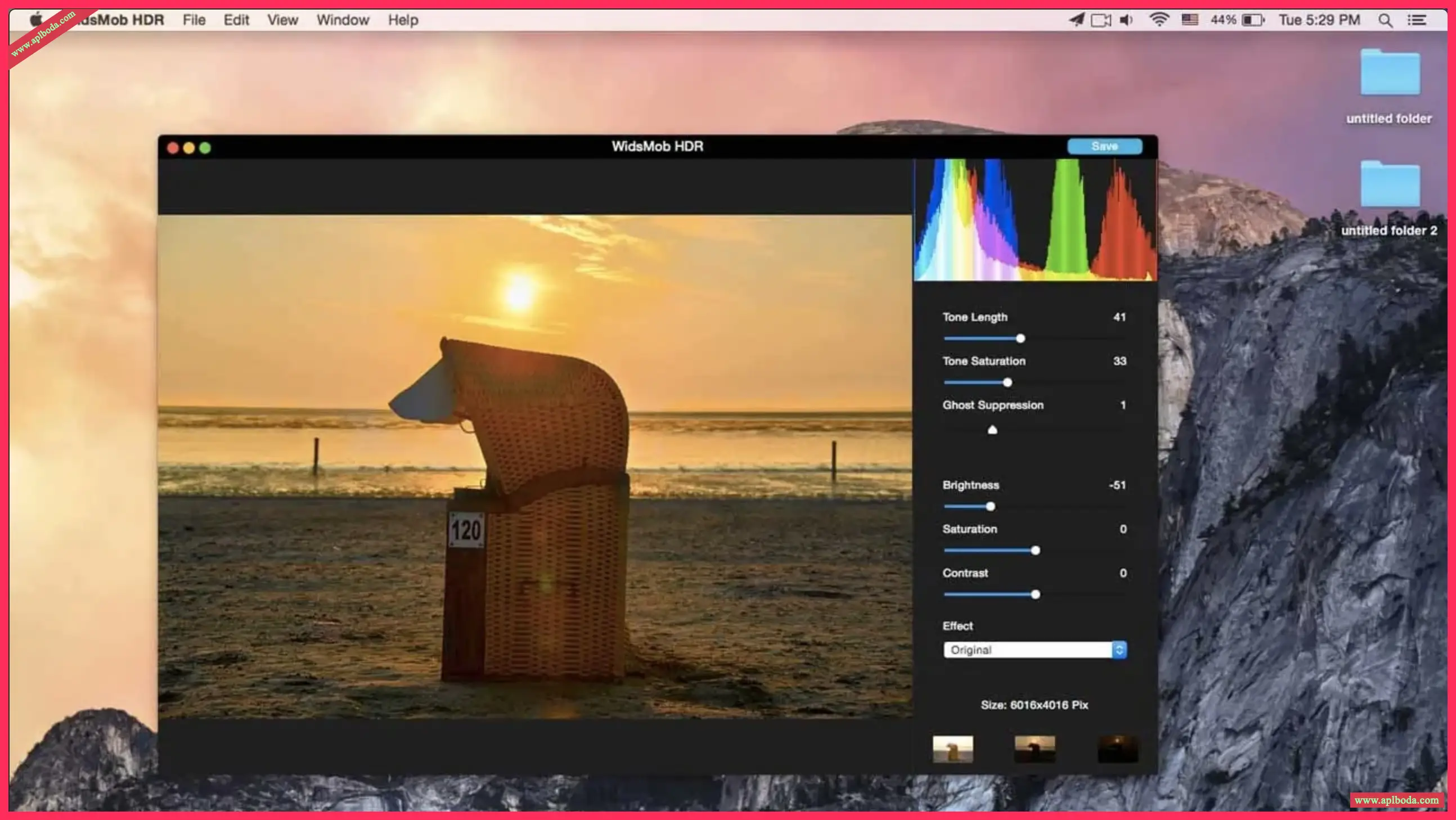Open the View menu
Viewport: 1456px width, 820px height.
click(282, 20)
